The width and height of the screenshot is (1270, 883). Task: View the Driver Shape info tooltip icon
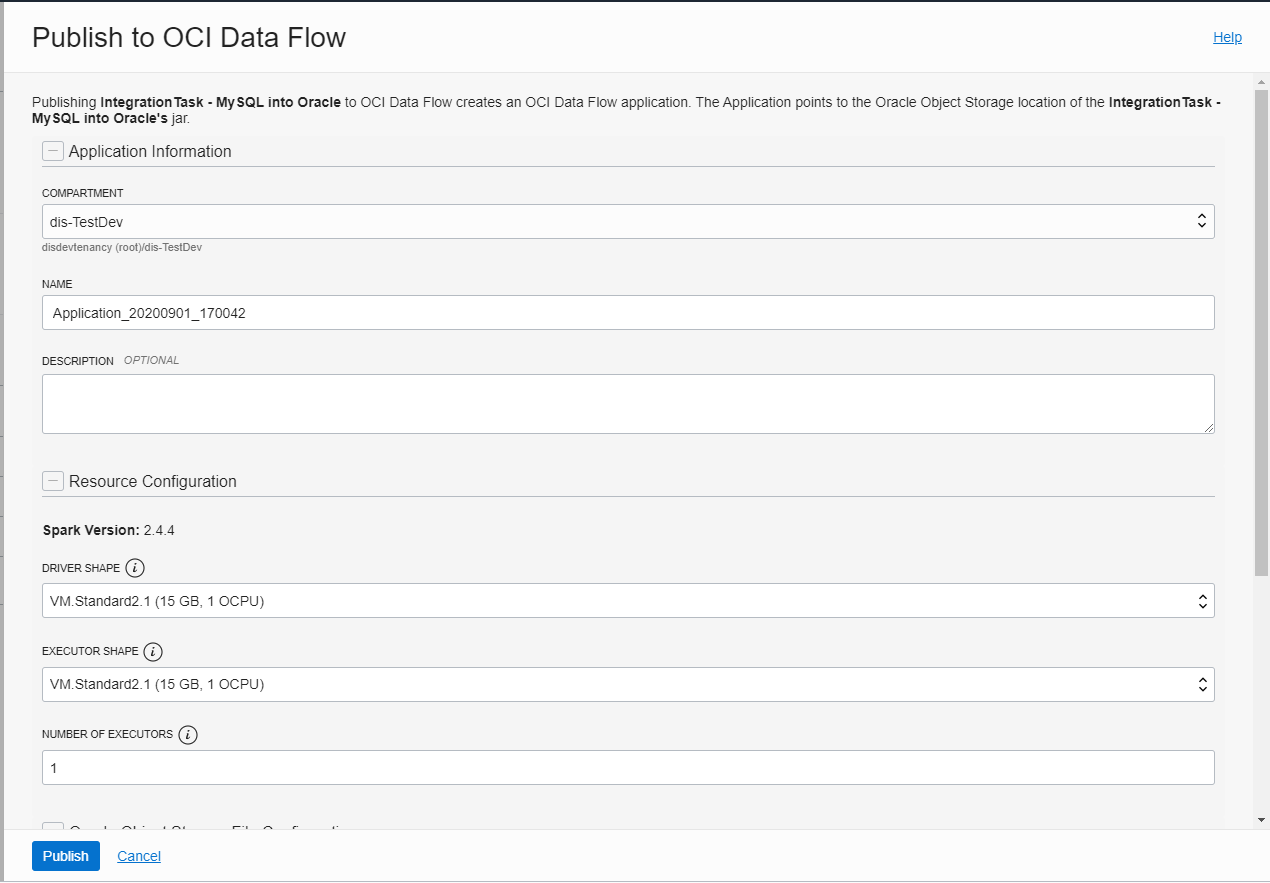pyautogui.click(x=137, y=567)
